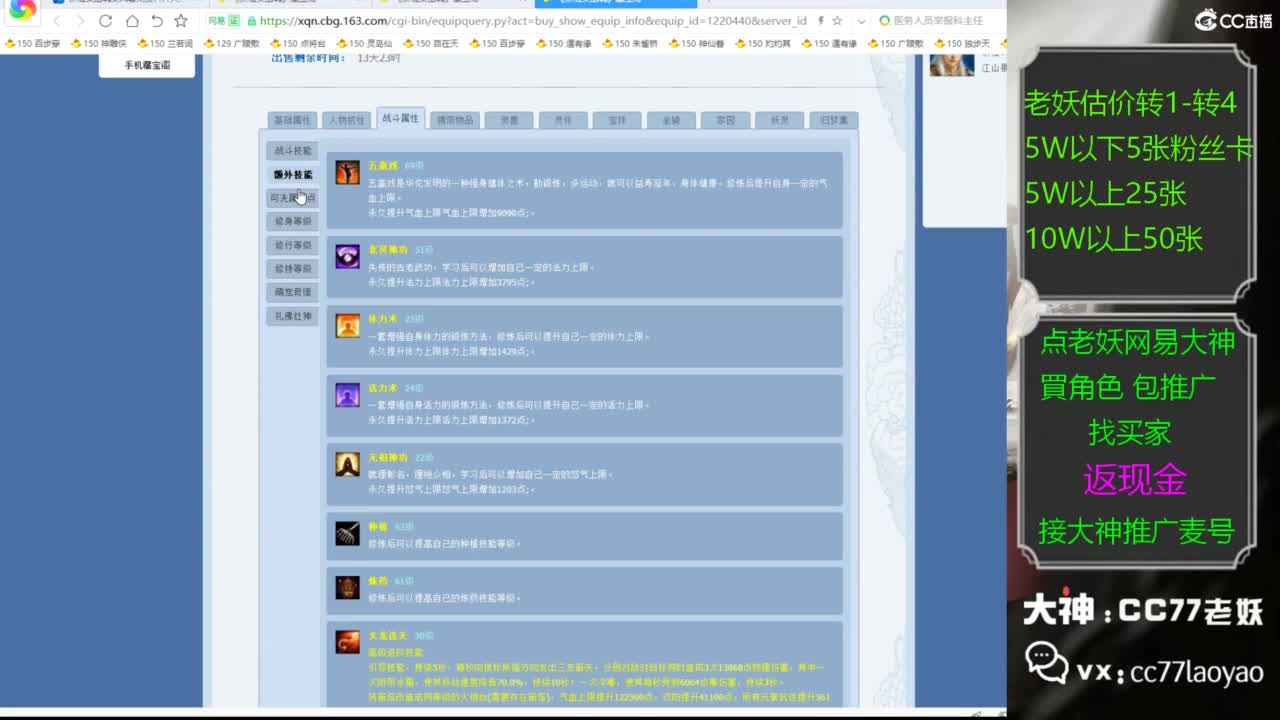Click the purple 北冥神功 skill icon

click(347, 257)
